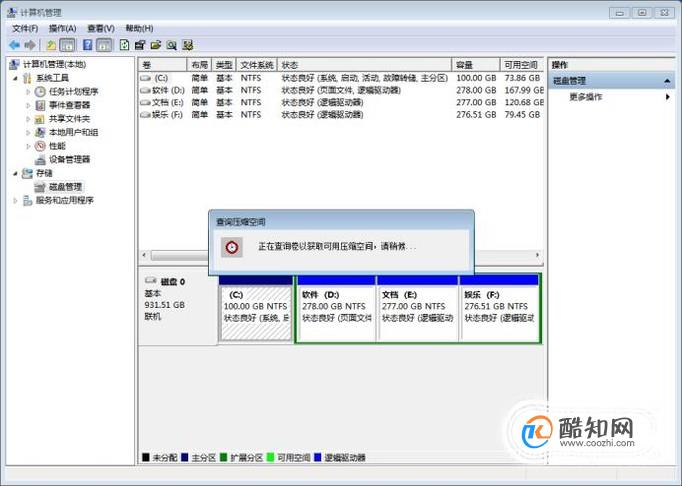682x486 pixels.
Task: Click the 服务和应用程序 icon
Action: coord(27,201)
